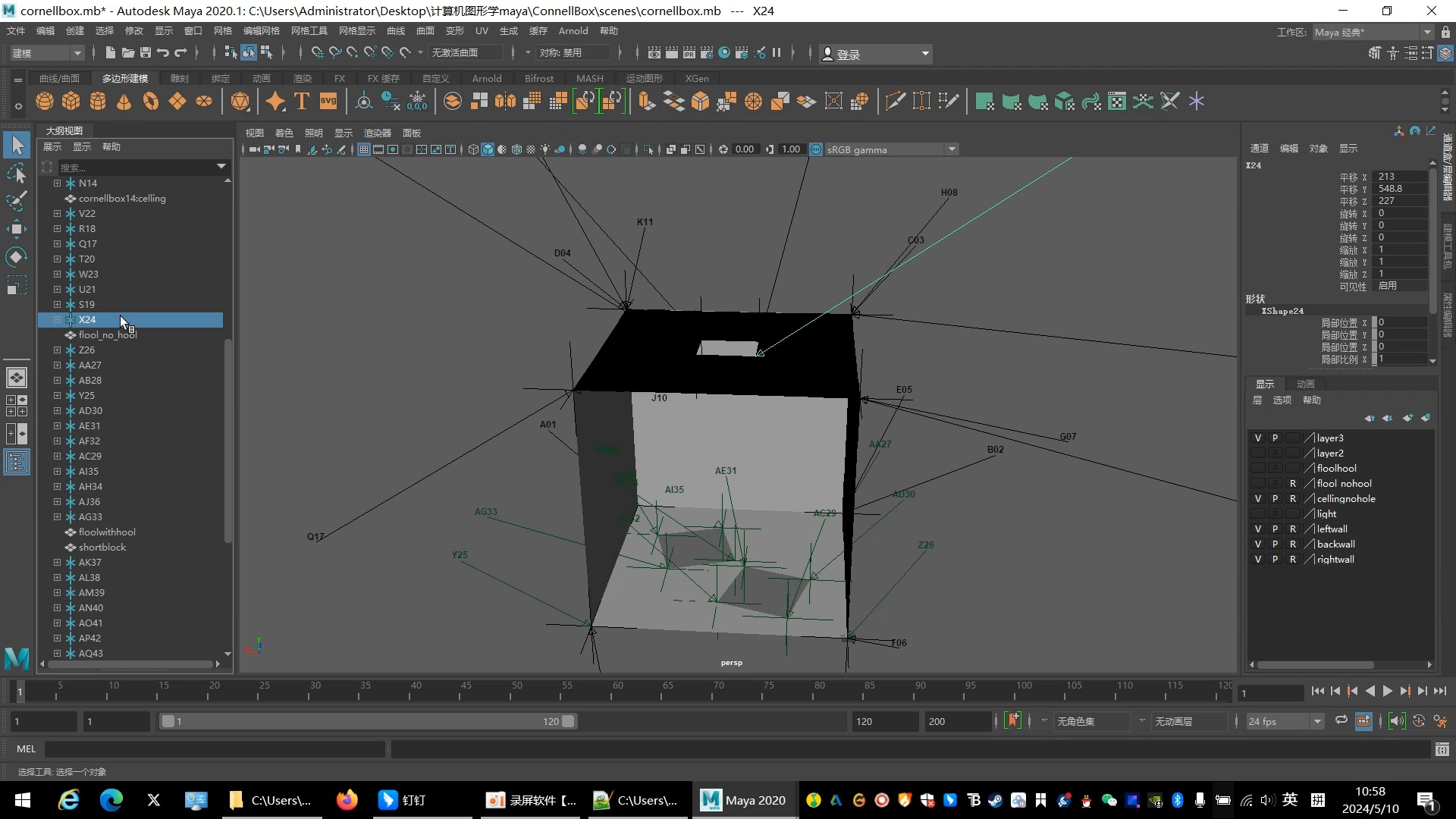The height and width of the screenshot is (819, 1456).
Task: Click frame 60 on the time slider
Action: pyautogui.click(x=618, y=691)
